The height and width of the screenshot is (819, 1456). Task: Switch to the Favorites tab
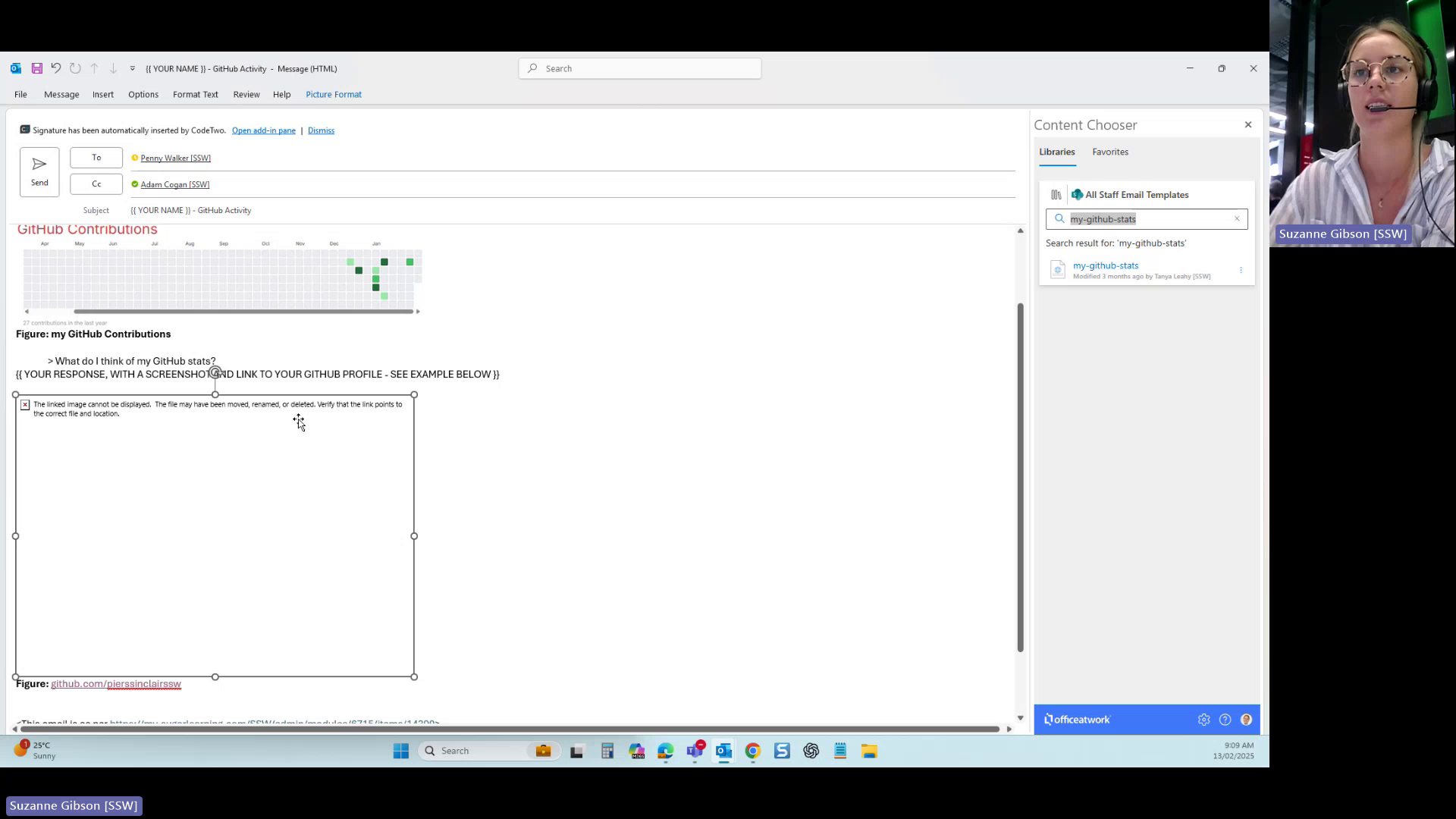(x=1110, y=152)
